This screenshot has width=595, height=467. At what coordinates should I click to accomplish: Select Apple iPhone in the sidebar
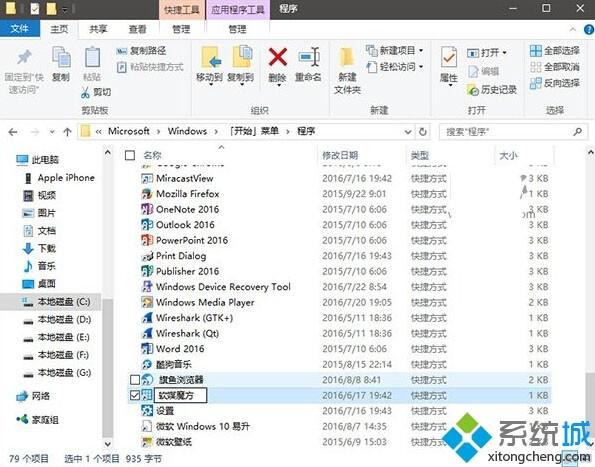click(60, 178)
